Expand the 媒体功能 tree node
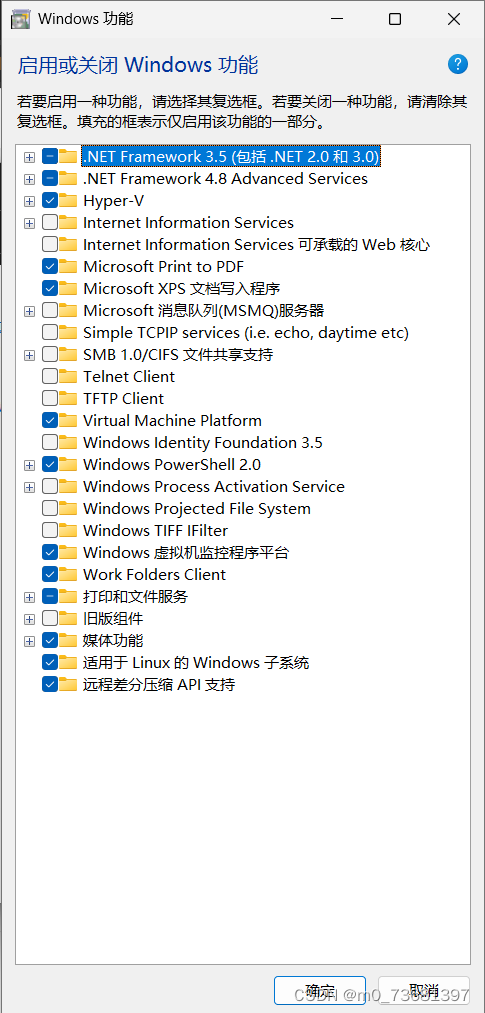The image size is (485, 1013). [29, 640]
